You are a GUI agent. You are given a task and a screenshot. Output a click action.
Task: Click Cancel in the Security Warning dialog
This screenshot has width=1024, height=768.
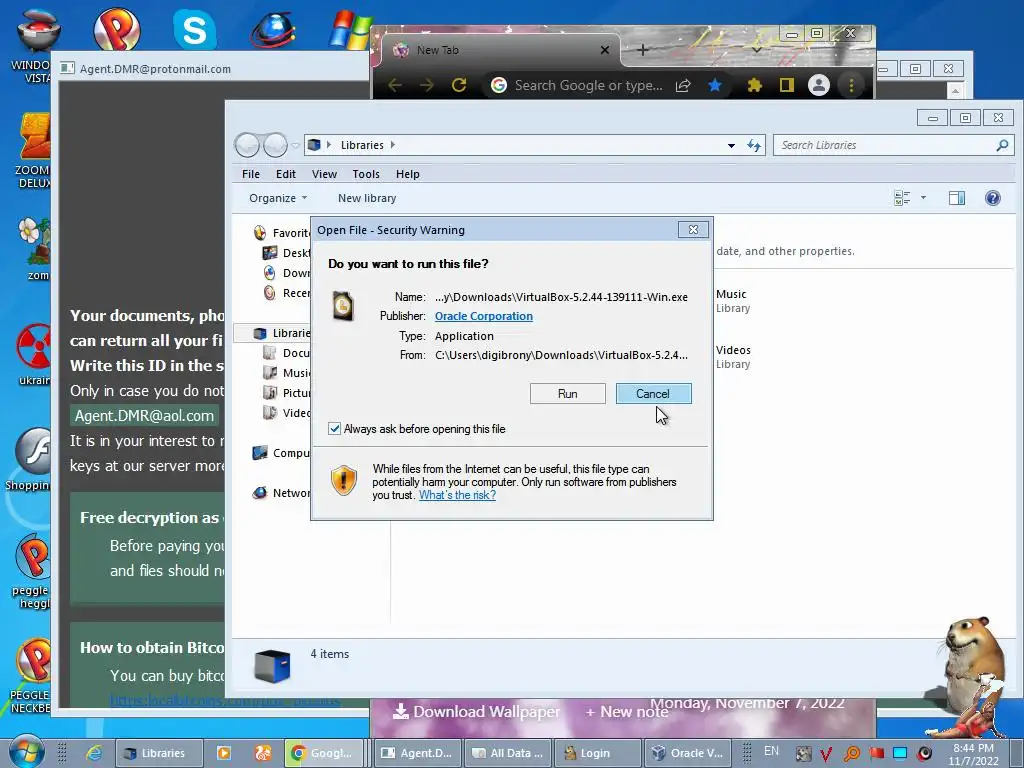[x=653, y=394]
